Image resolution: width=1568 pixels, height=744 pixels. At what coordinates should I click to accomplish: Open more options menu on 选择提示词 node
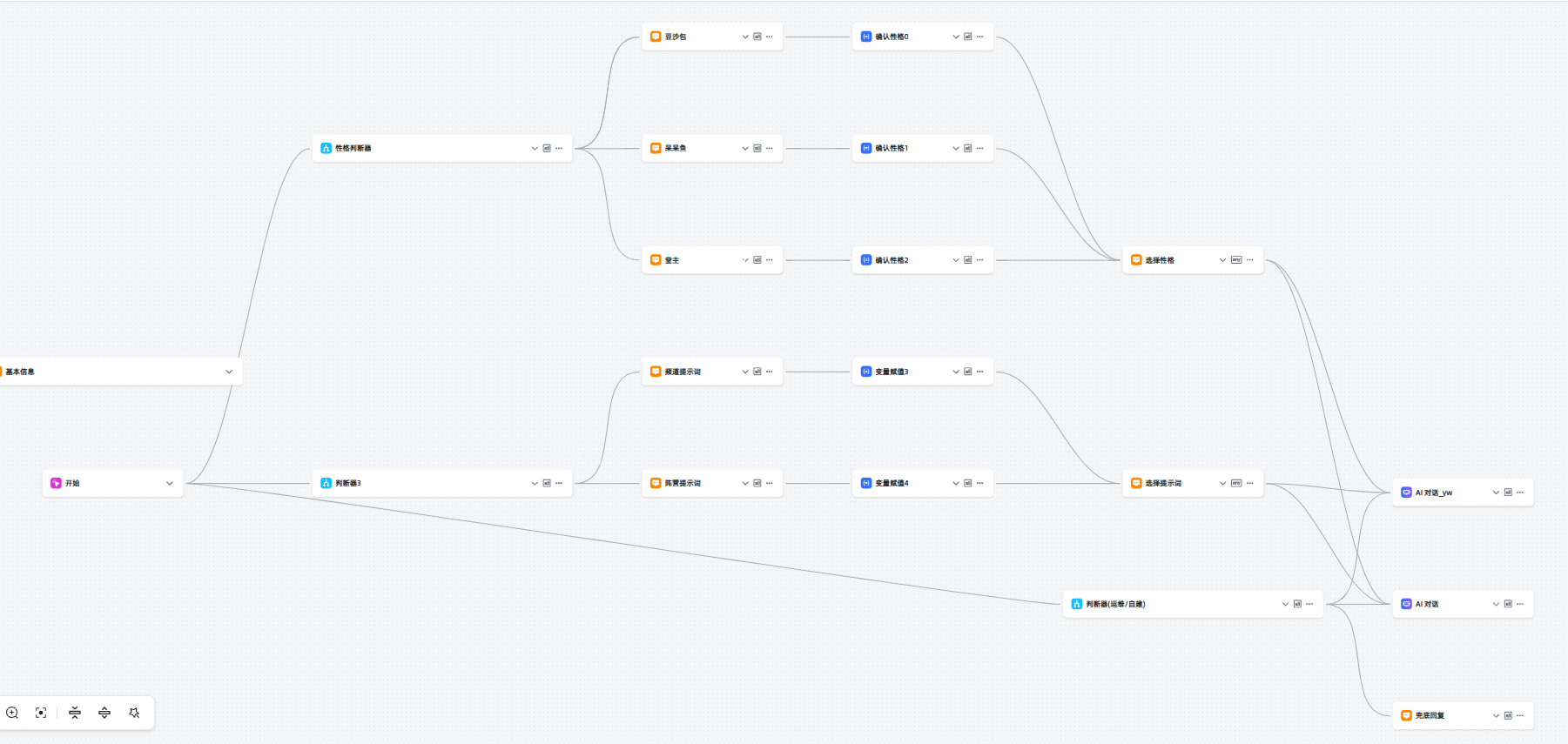pyautogui.click(x=1249, y=483)
